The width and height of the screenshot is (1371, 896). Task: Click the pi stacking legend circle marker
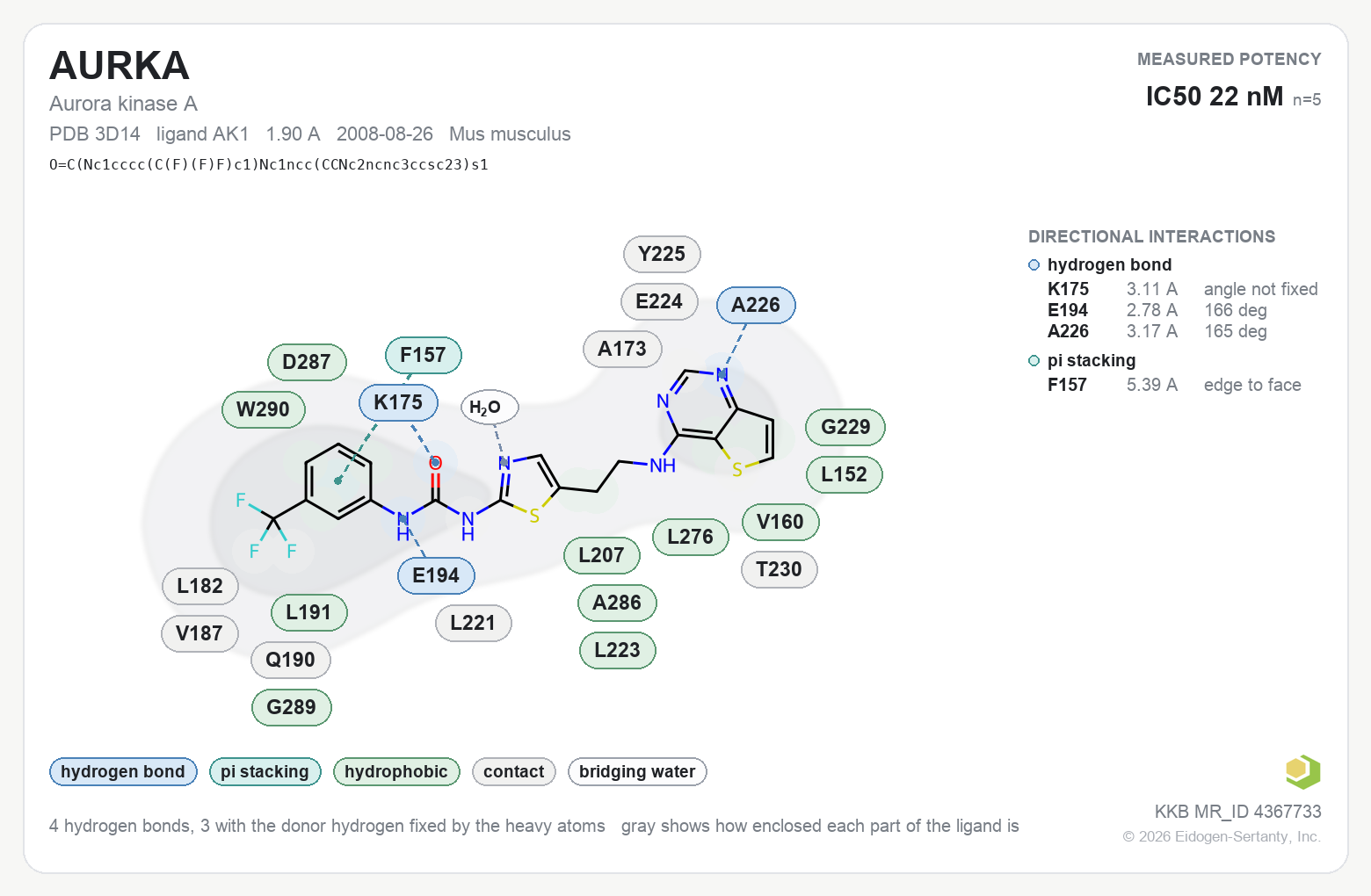(x=1034, y=361)
